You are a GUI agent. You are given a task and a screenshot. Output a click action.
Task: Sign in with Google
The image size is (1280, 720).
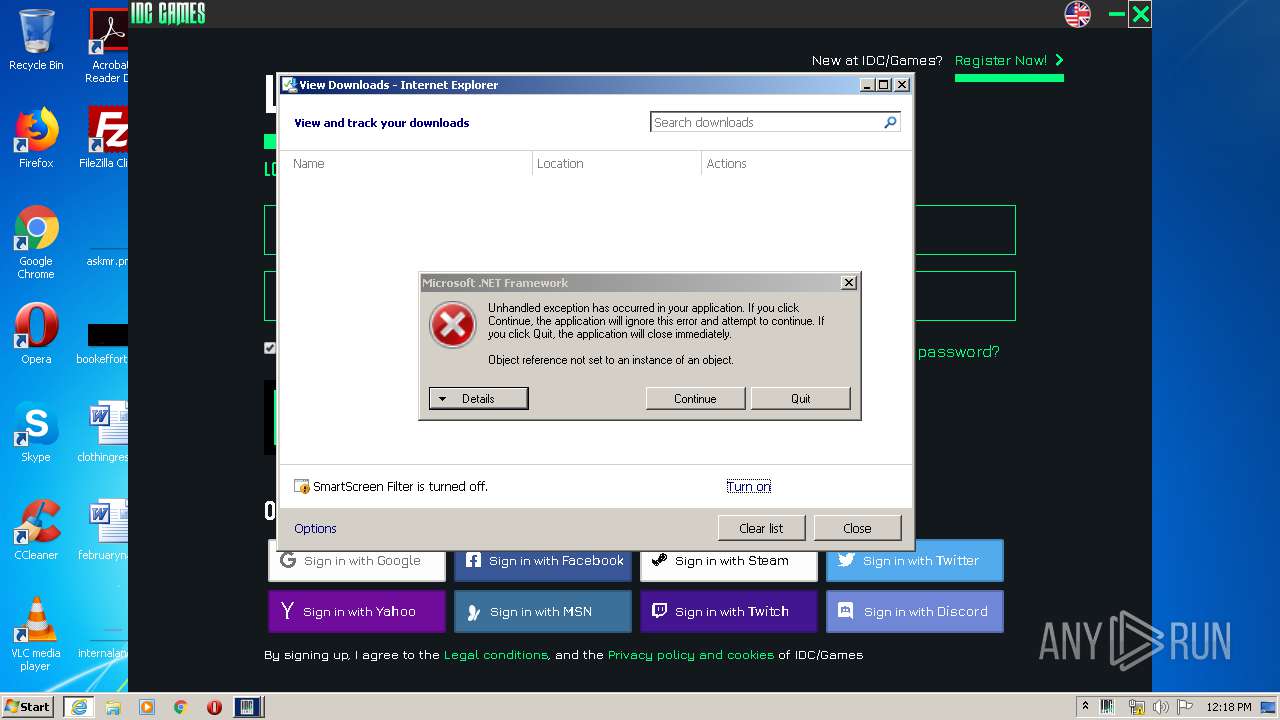click(357, 561)
